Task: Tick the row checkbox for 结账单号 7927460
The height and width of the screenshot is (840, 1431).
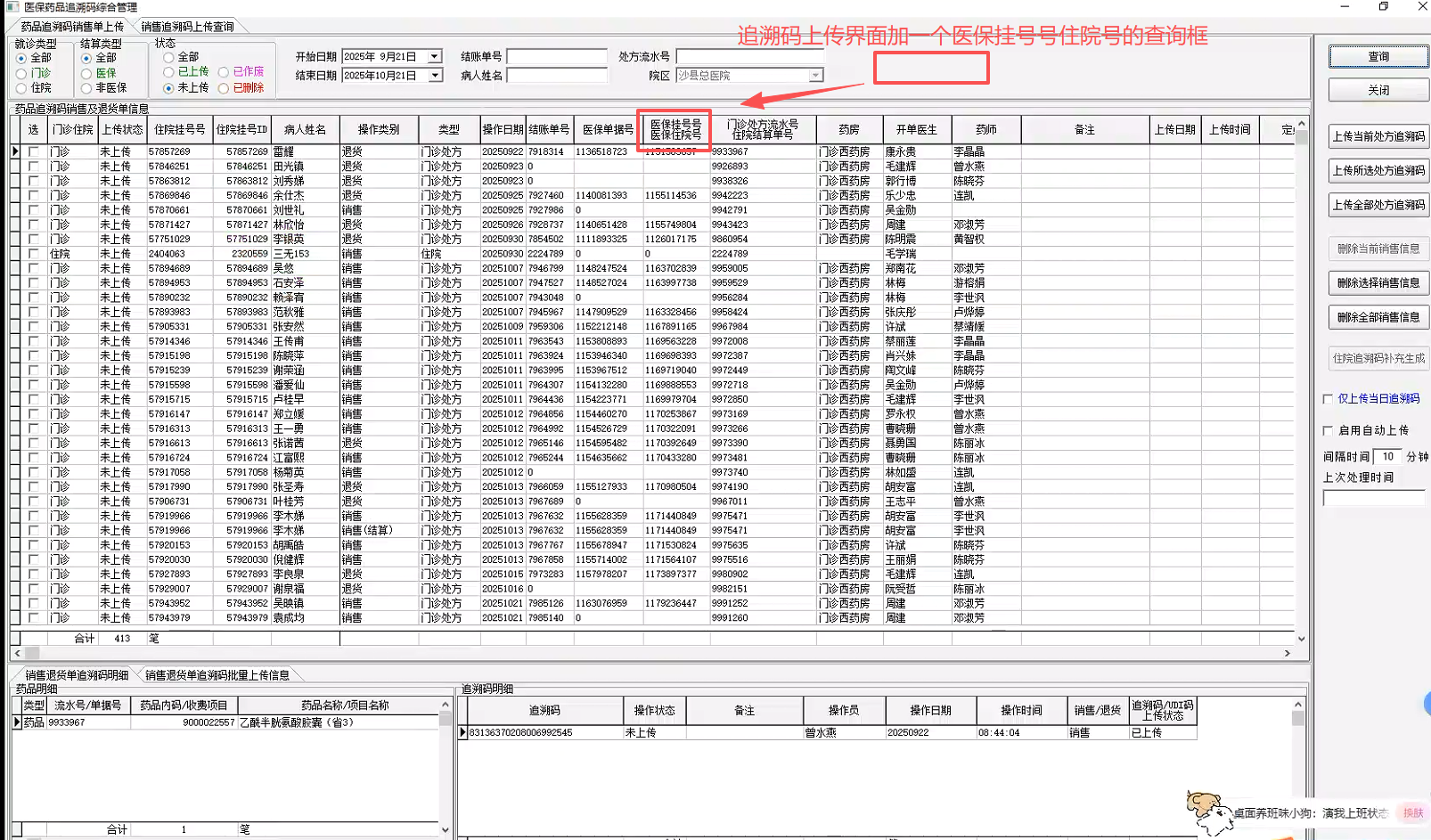Action: click(x=34, y=195)
